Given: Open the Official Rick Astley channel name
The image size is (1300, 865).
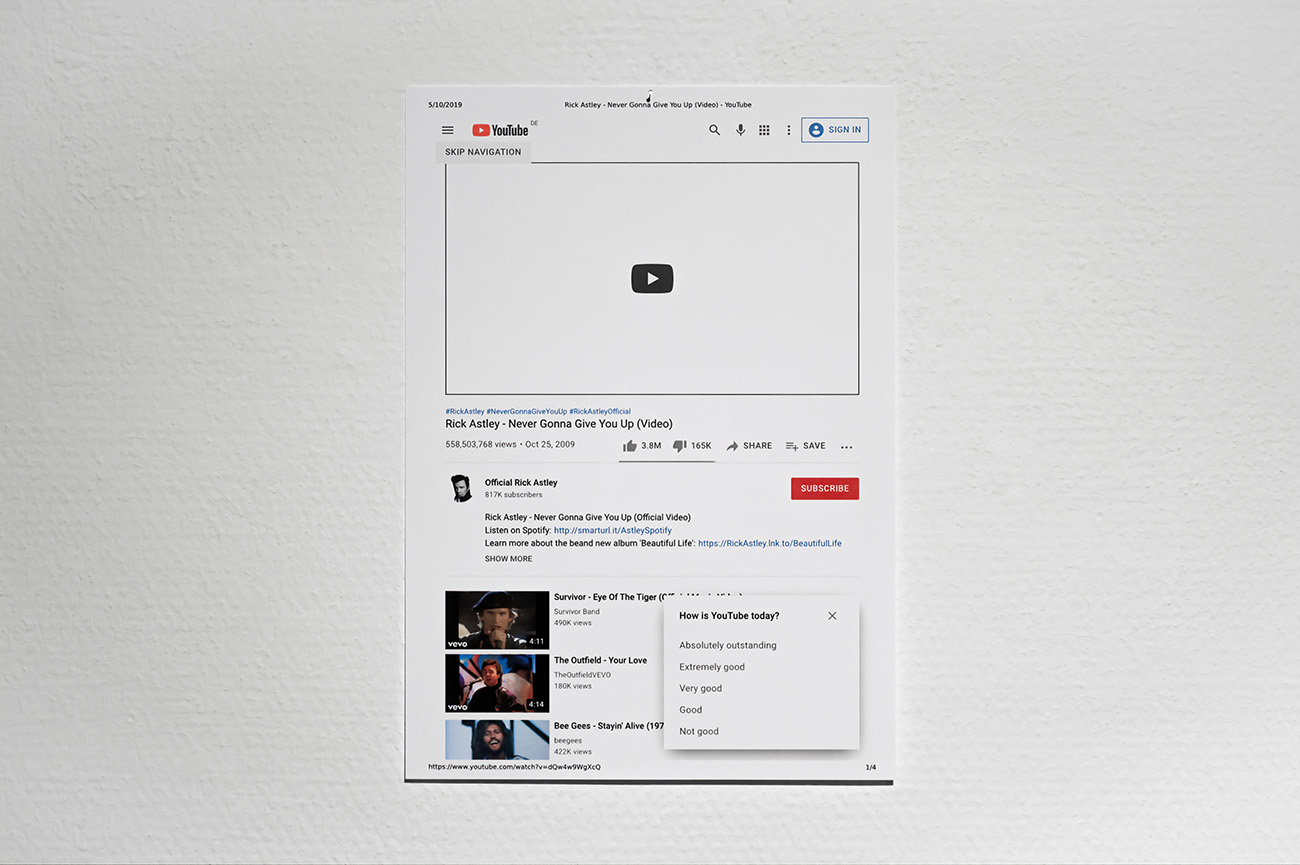Looking at the screenshot, I should tap(521, 483).
